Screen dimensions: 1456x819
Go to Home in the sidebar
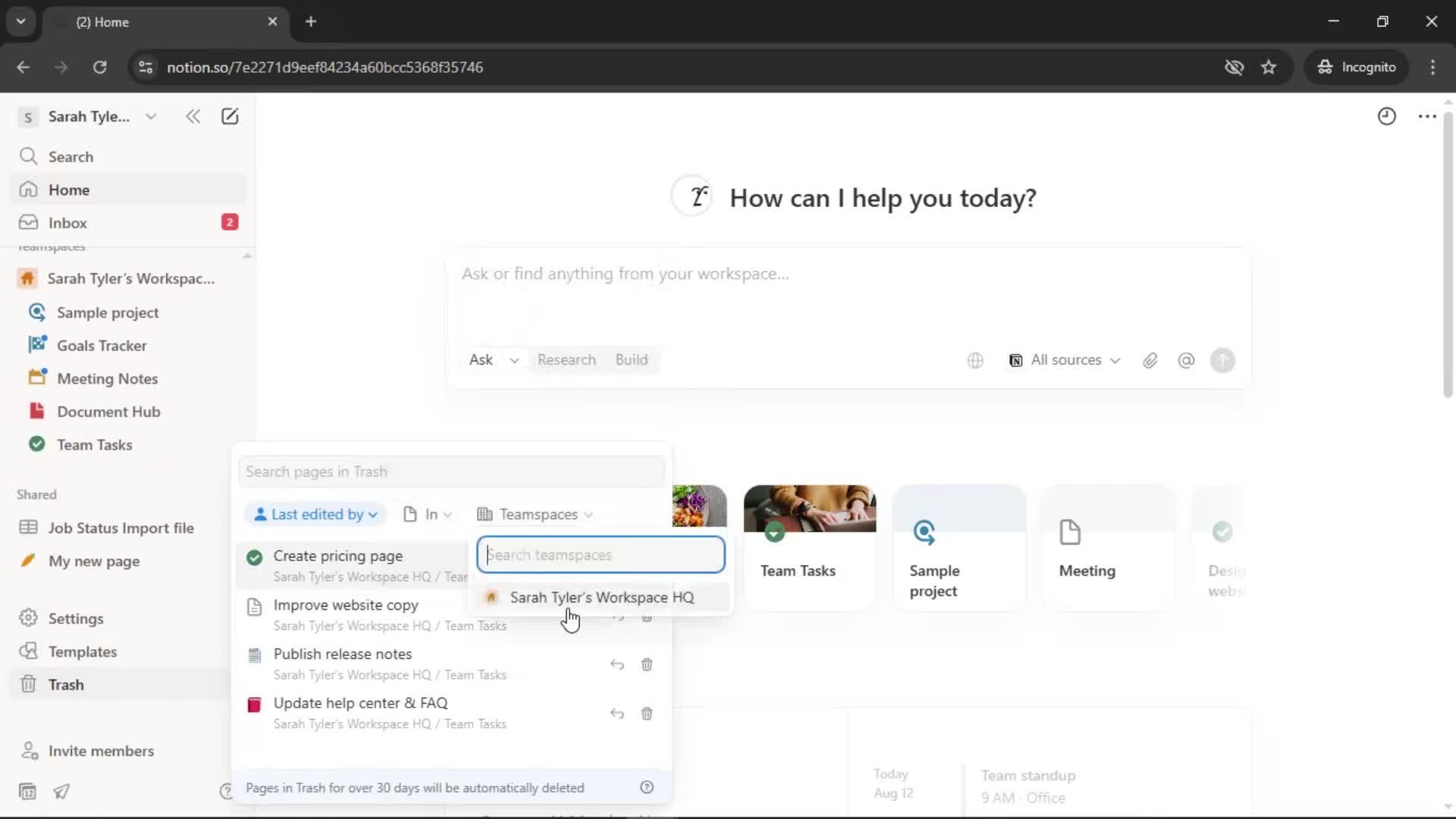click(x=129, y=190)
